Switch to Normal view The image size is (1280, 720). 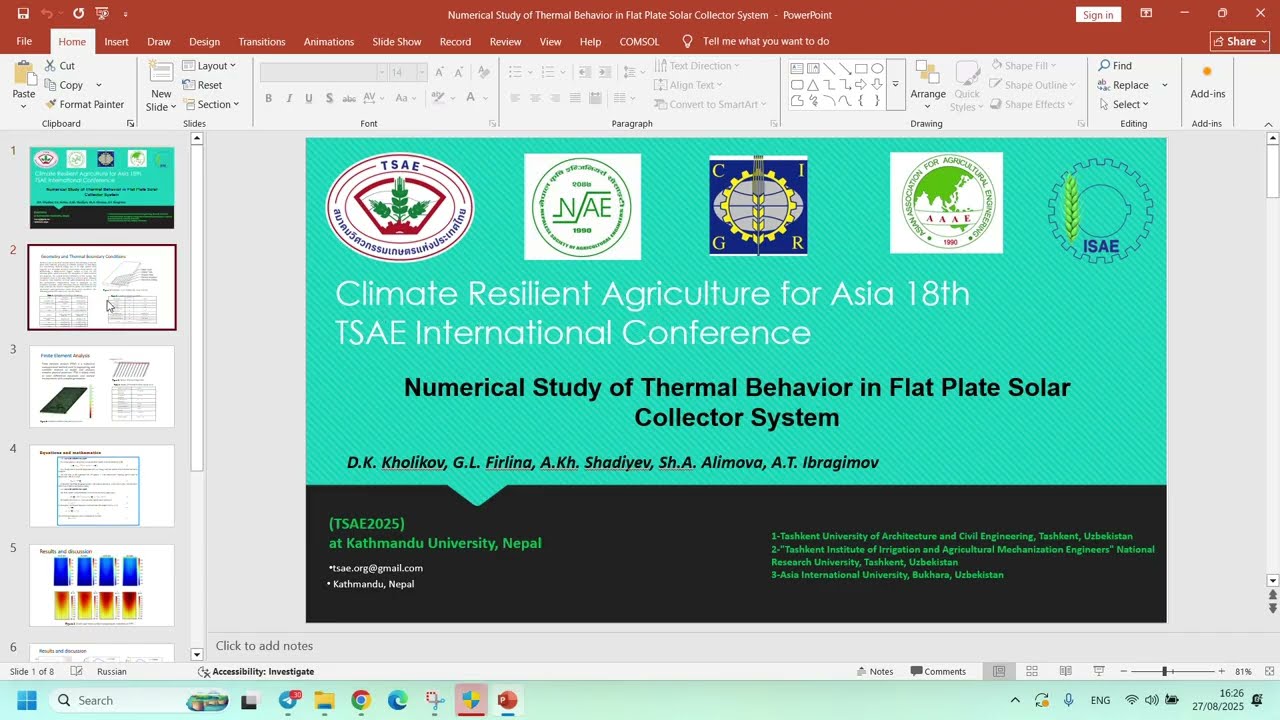click(998, 671)
